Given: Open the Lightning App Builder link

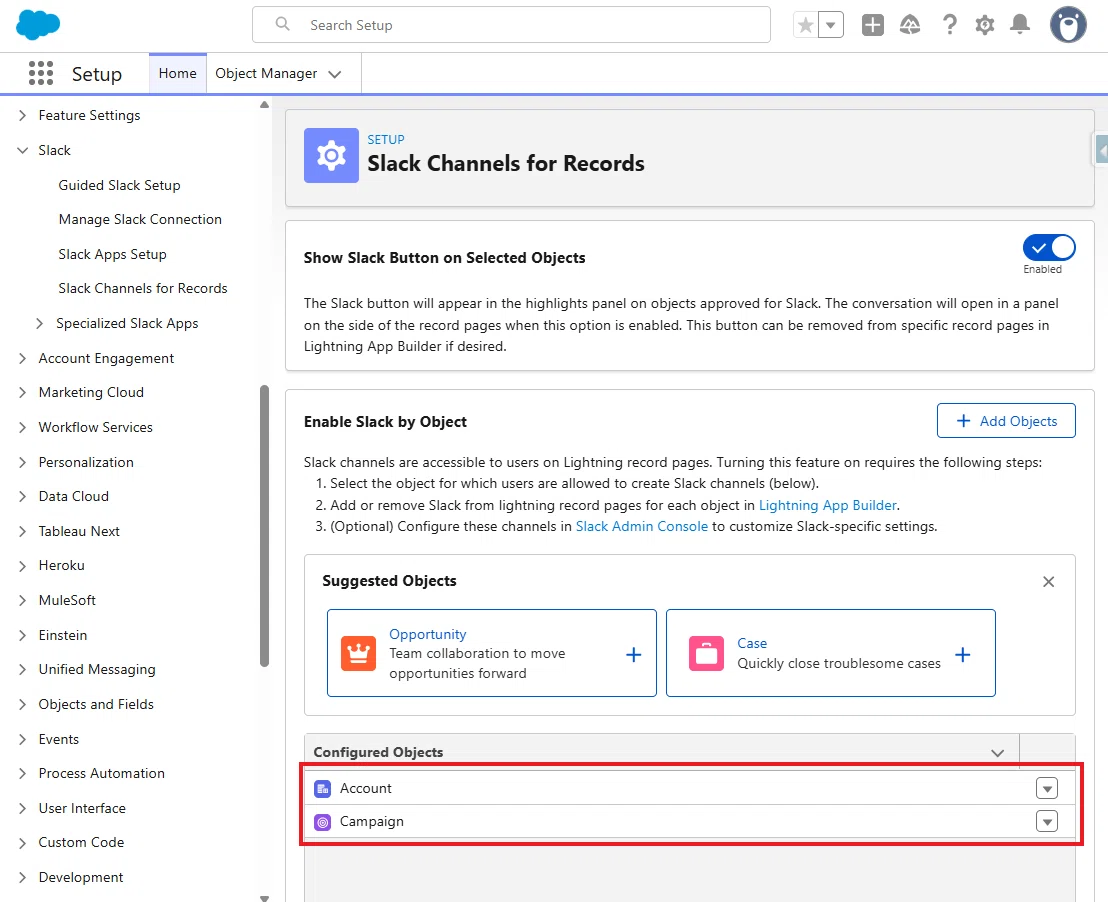Looking at the screenshot, I should (x=827, y=505).
